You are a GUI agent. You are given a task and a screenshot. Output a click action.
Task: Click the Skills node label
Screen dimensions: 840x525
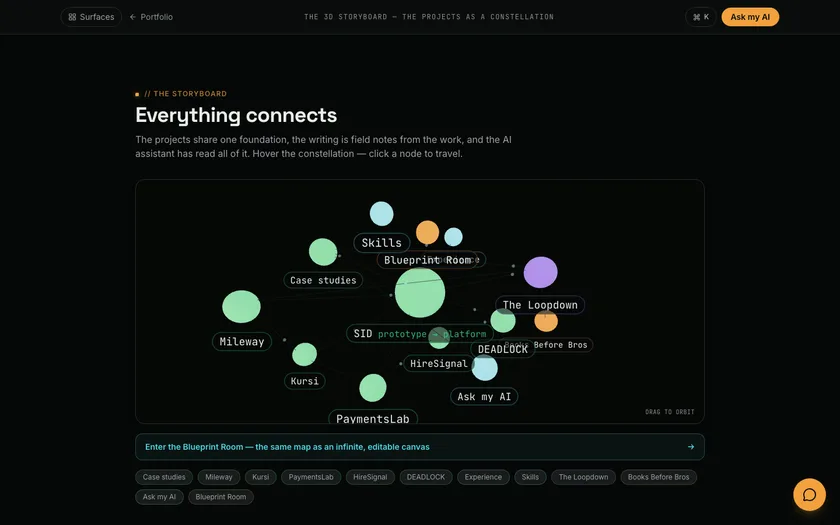(381, 243)
